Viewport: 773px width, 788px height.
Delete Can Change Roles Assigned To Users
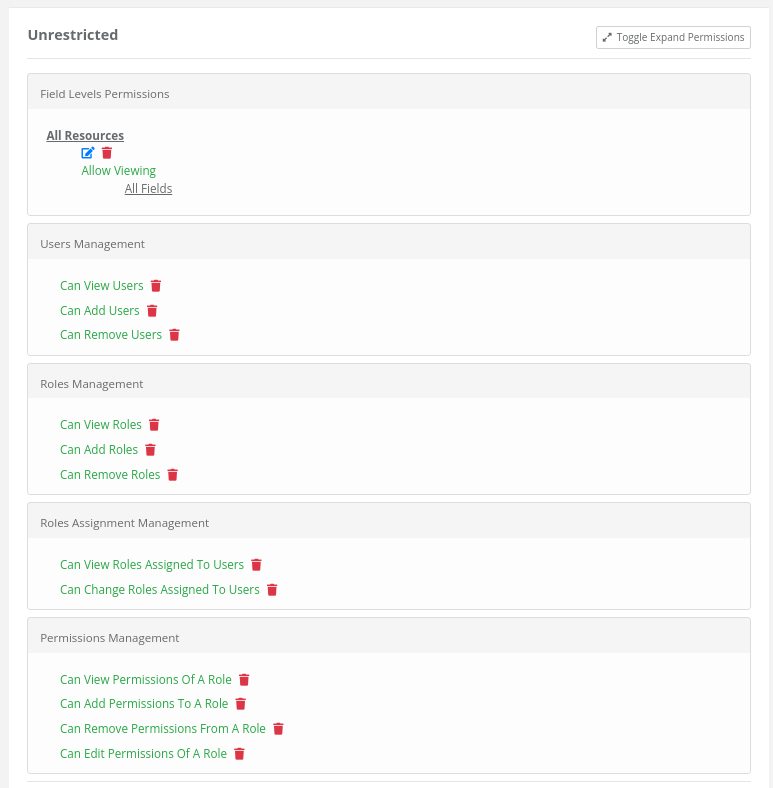pyautogui.click(x=272, y=590)
